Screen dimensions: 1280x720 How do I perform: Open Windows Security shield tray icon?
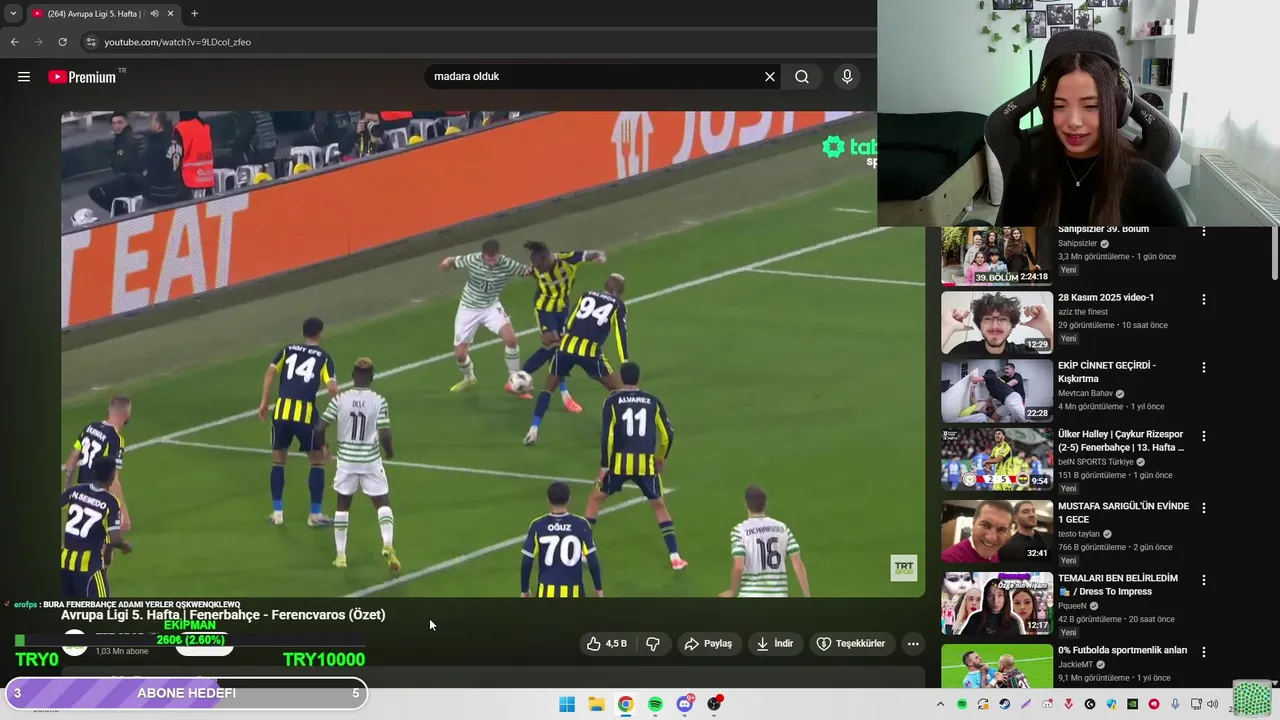pos(1111,704)
